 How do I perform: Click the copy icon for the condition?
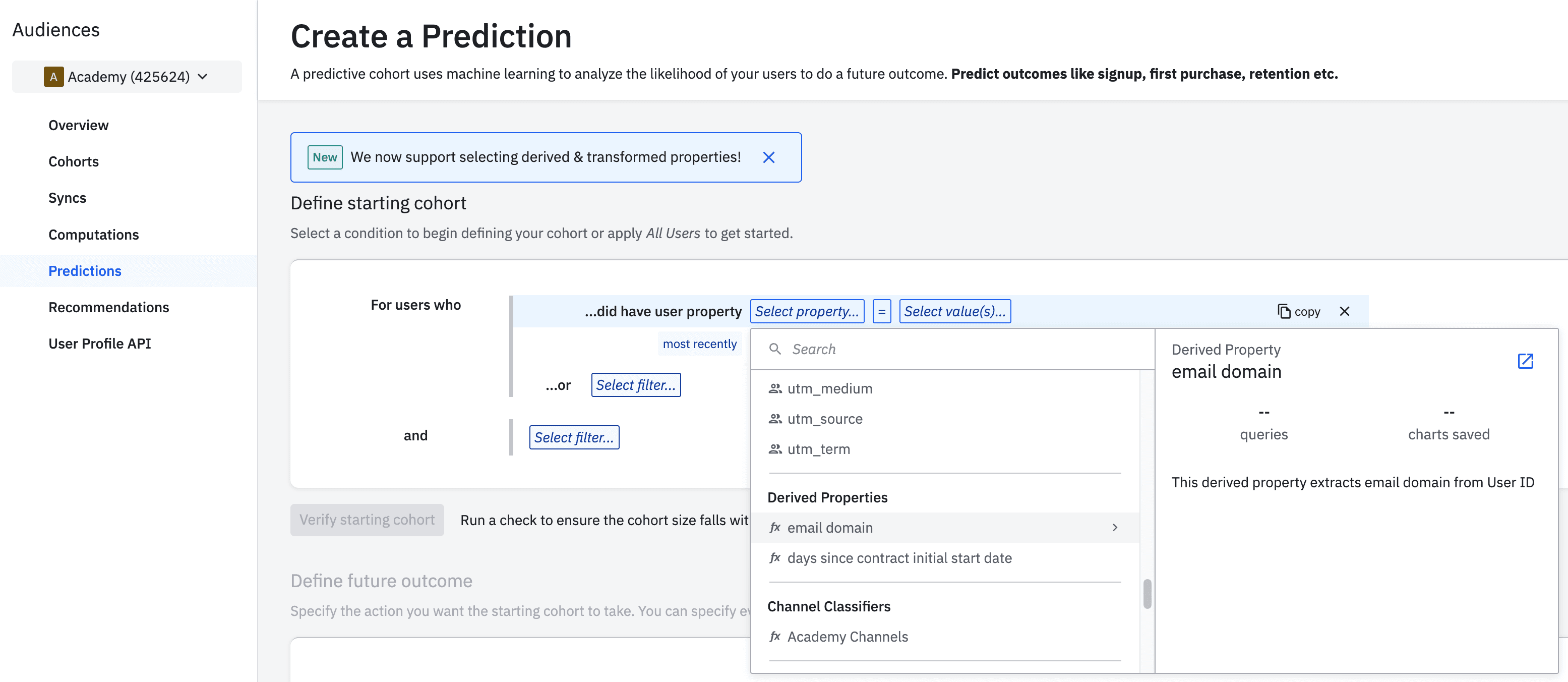click(x=1284, y=311)
